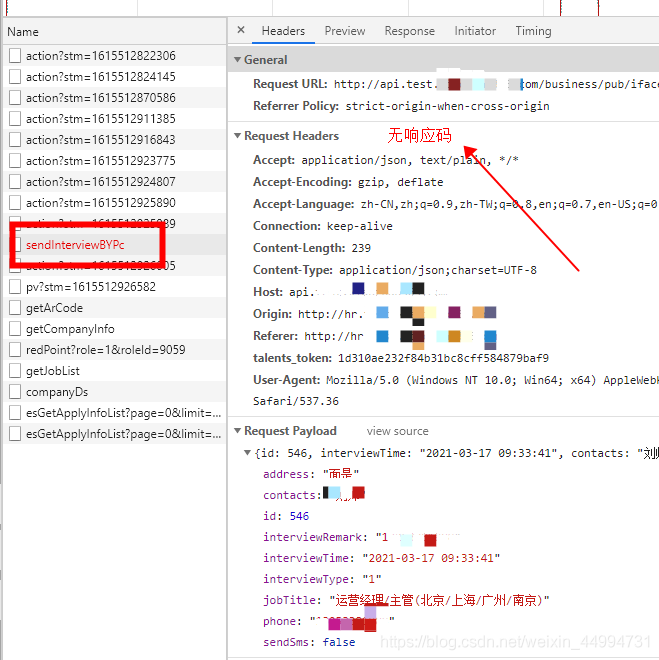Tick checkbox next to getJobList
The image size is (659, 660).
pyautogui.click(x=15, y=371)
